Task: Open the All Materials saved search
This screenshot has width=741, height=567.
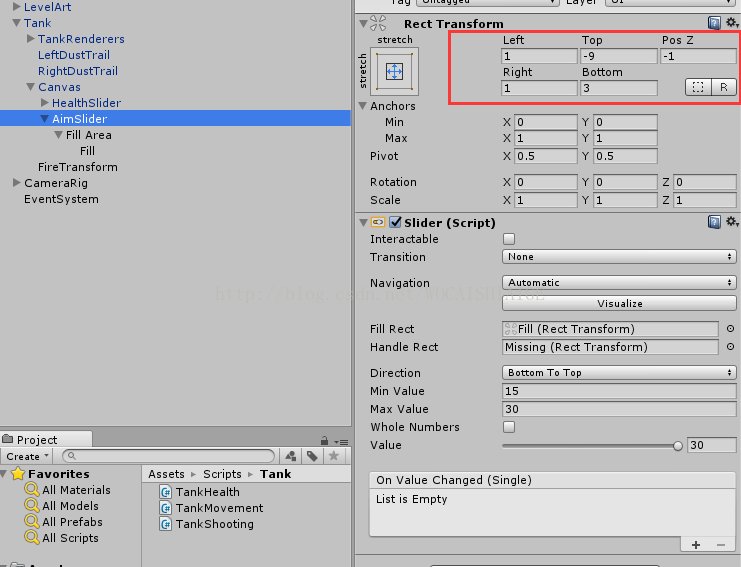Action: point(68,490)
